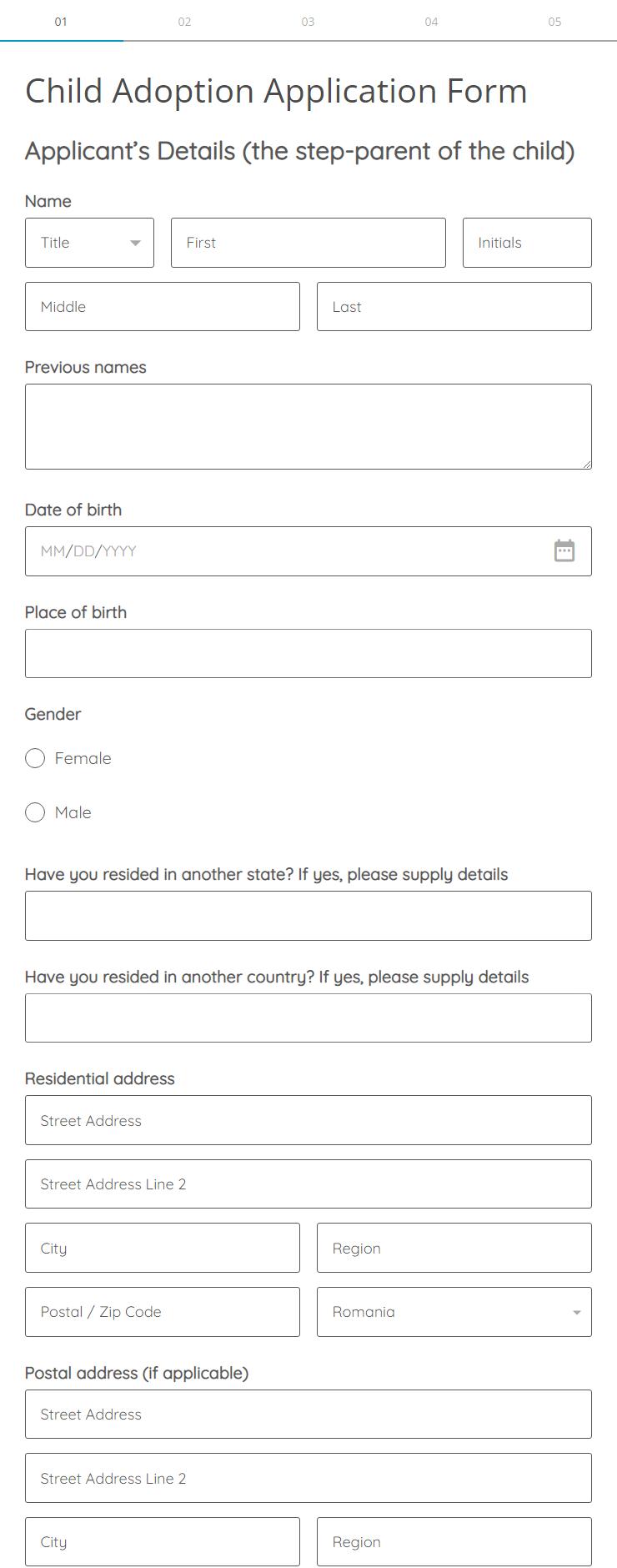Switch to step 04 tab
The image size is (617, 1568).
[x=431, y=22]
